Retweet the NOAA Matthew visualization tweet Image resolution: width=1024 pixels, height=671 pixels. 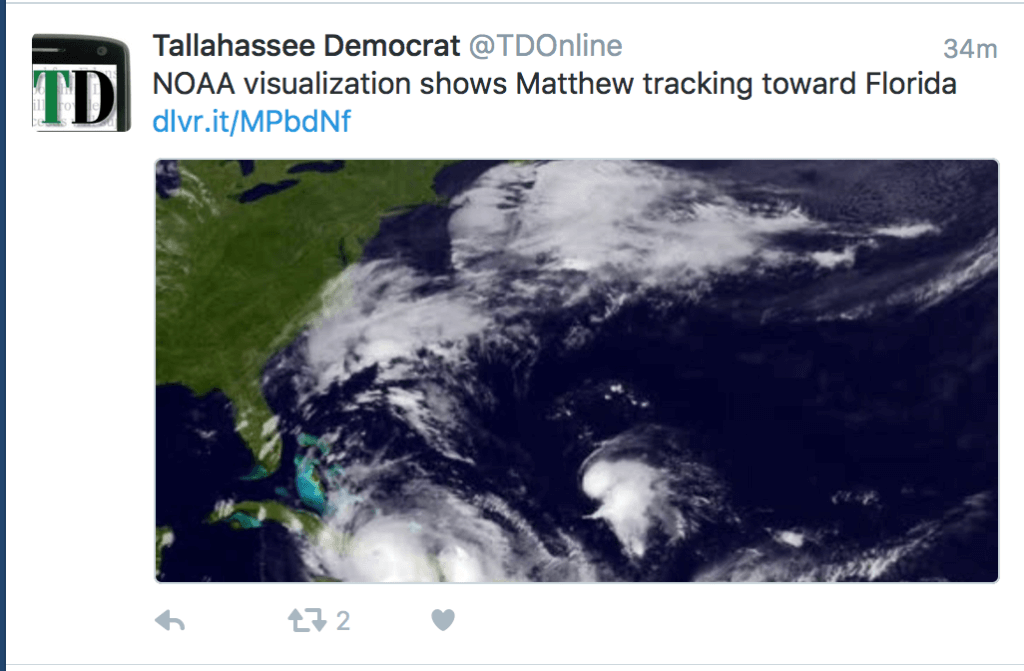(x=307, y=620)
